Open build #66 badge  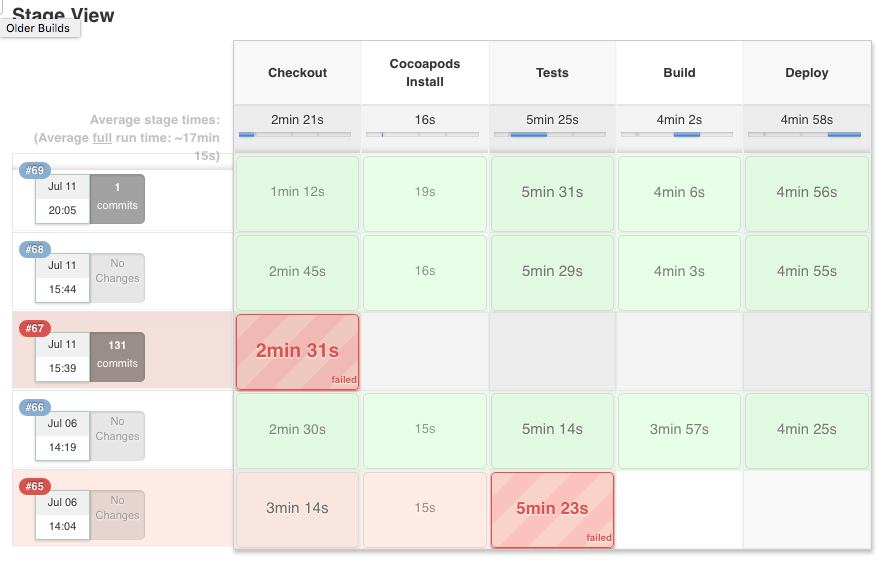click(35, 407)
